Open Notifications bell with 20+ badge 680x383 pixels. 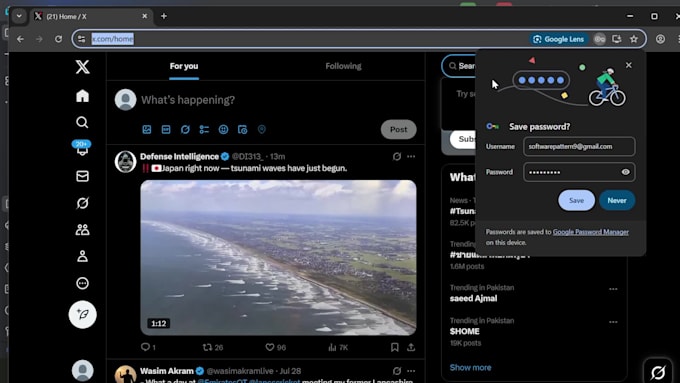(x=82, y=148)
